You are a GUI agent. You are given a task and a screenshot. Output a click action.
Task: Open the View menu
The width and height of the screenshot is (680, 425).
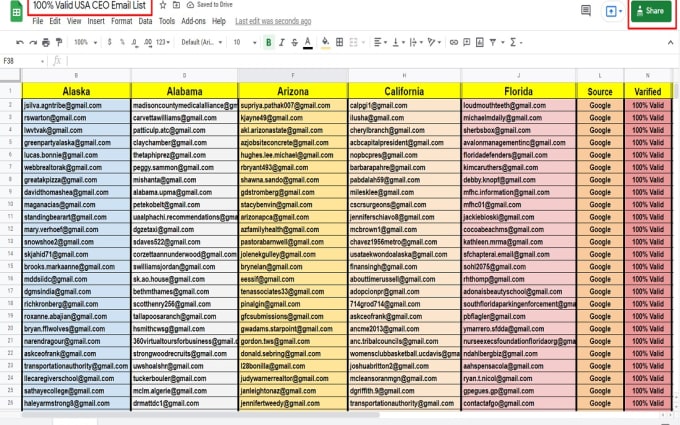[x=74, y=21]
